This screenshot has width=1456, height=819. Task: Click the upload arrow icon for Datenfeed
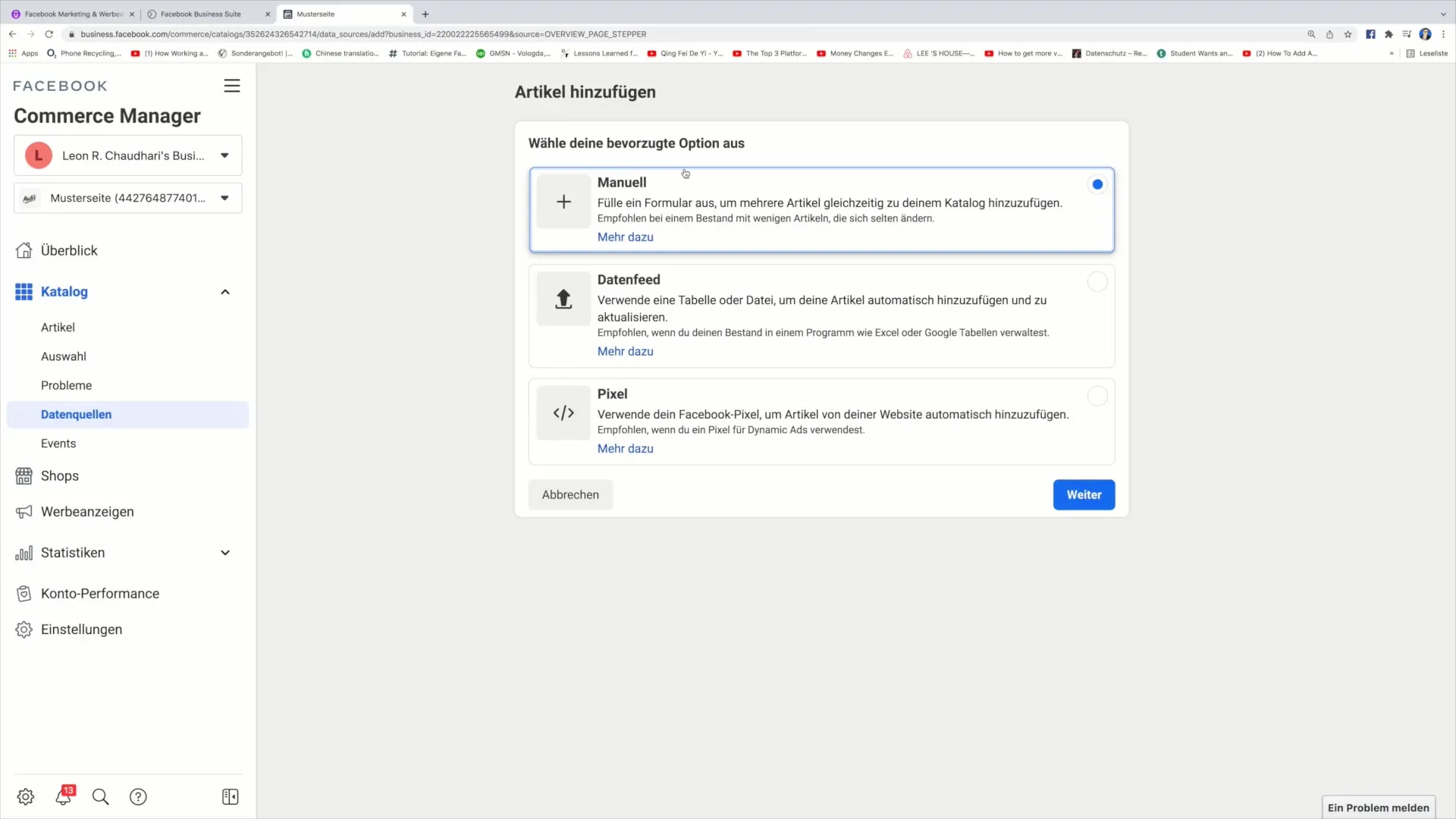tap(563, 299)
